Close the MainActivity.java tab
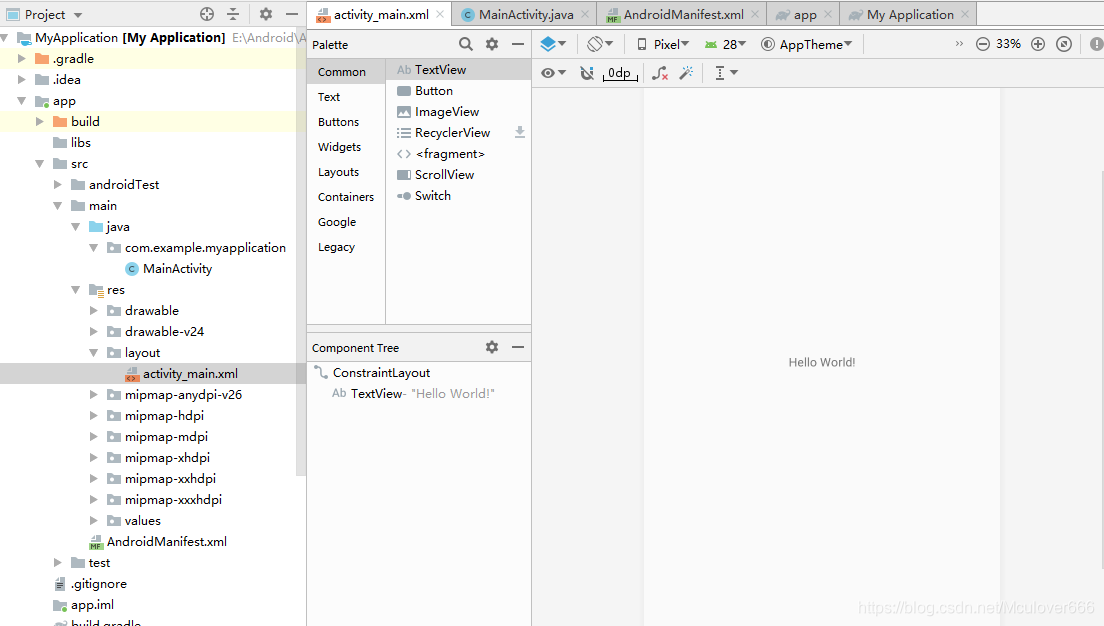 coord(585,13)
